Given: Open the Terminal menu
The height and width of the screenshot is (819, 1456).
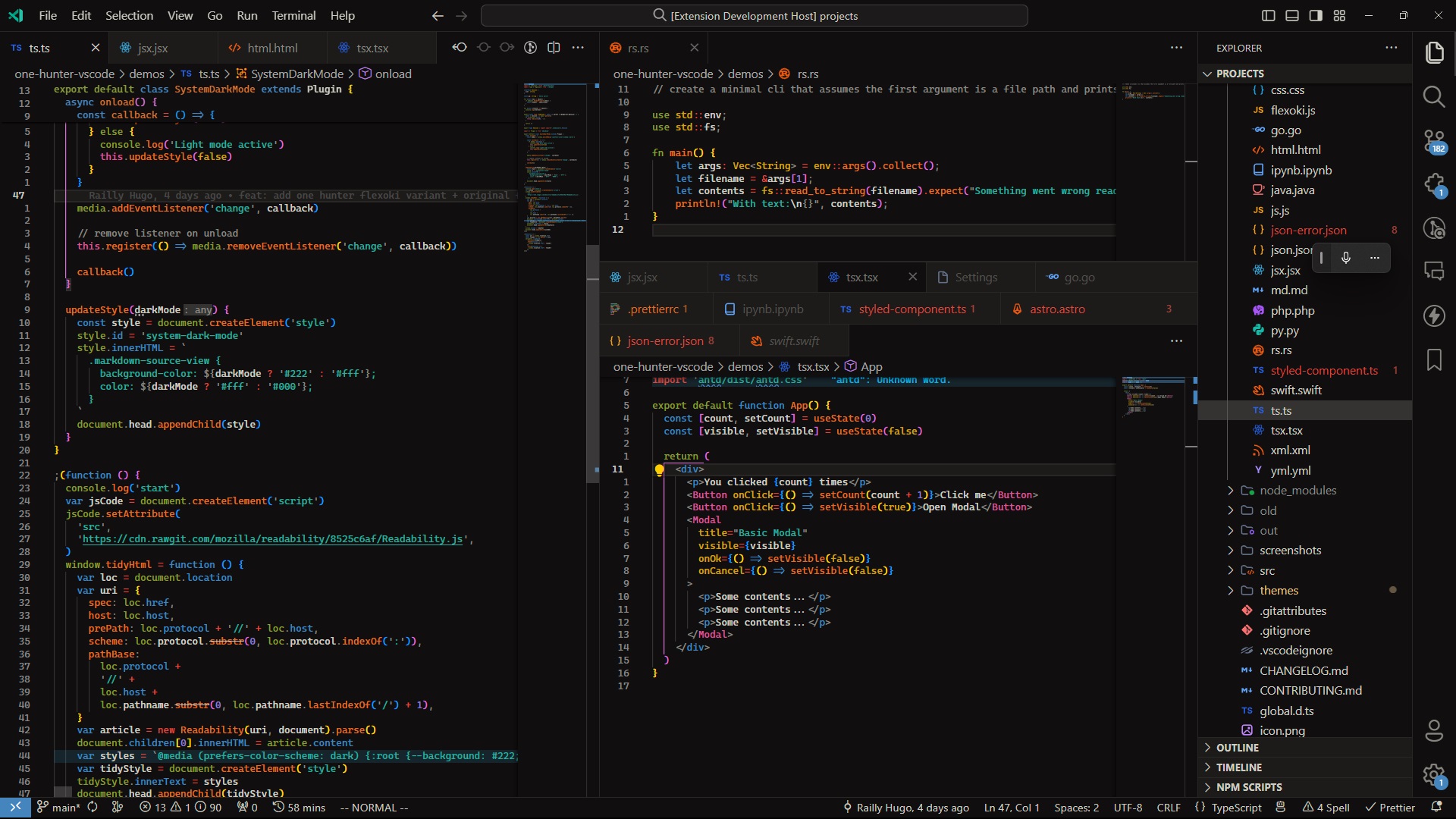Looking at the screenshot, I should pyautogui.click(x=293, y=15).
